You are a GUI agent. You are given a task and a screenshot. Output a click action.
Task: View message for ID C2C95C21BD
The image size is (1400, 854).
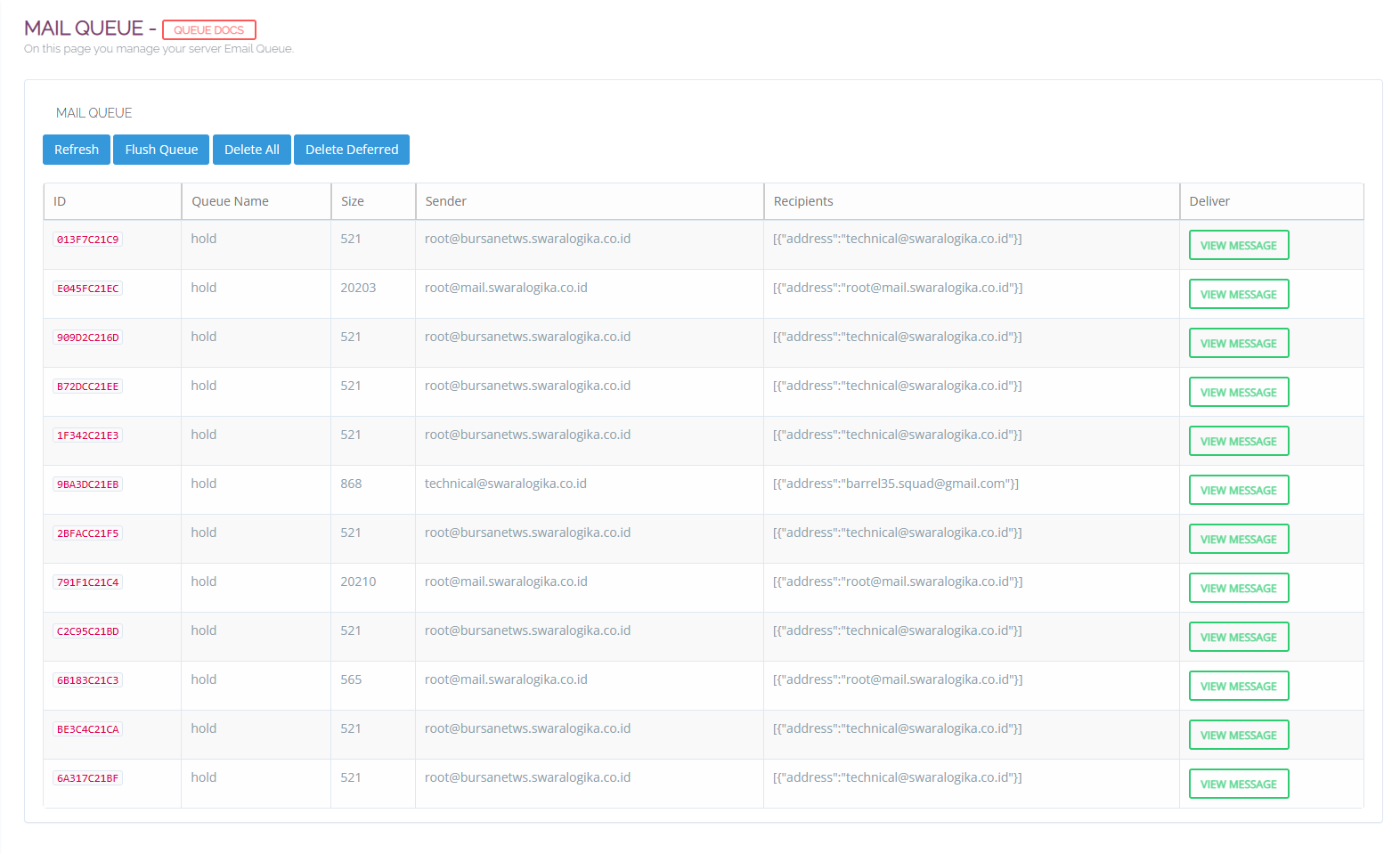point(1239,637)
